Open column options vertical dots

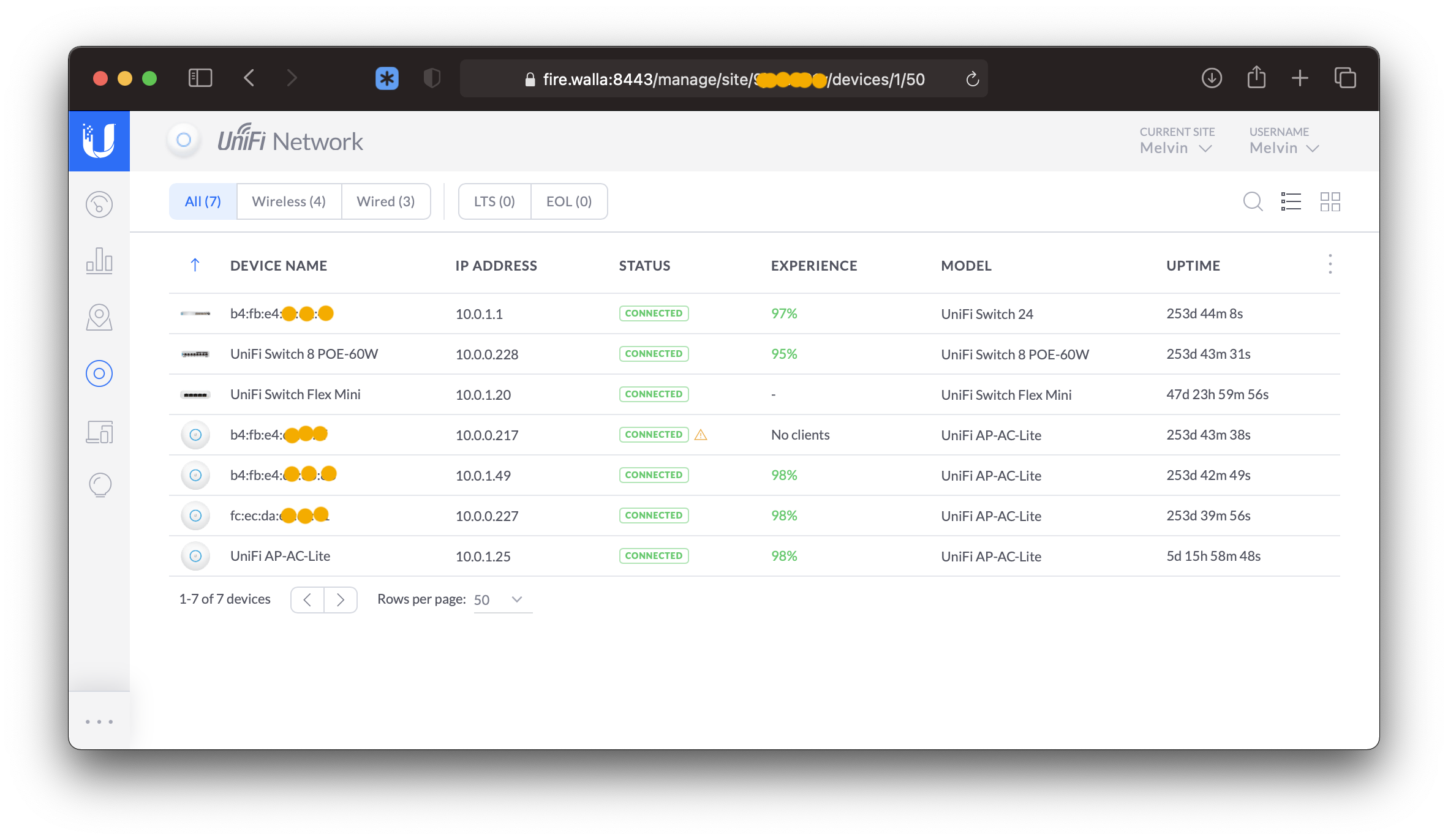[x=1330, y=264]
